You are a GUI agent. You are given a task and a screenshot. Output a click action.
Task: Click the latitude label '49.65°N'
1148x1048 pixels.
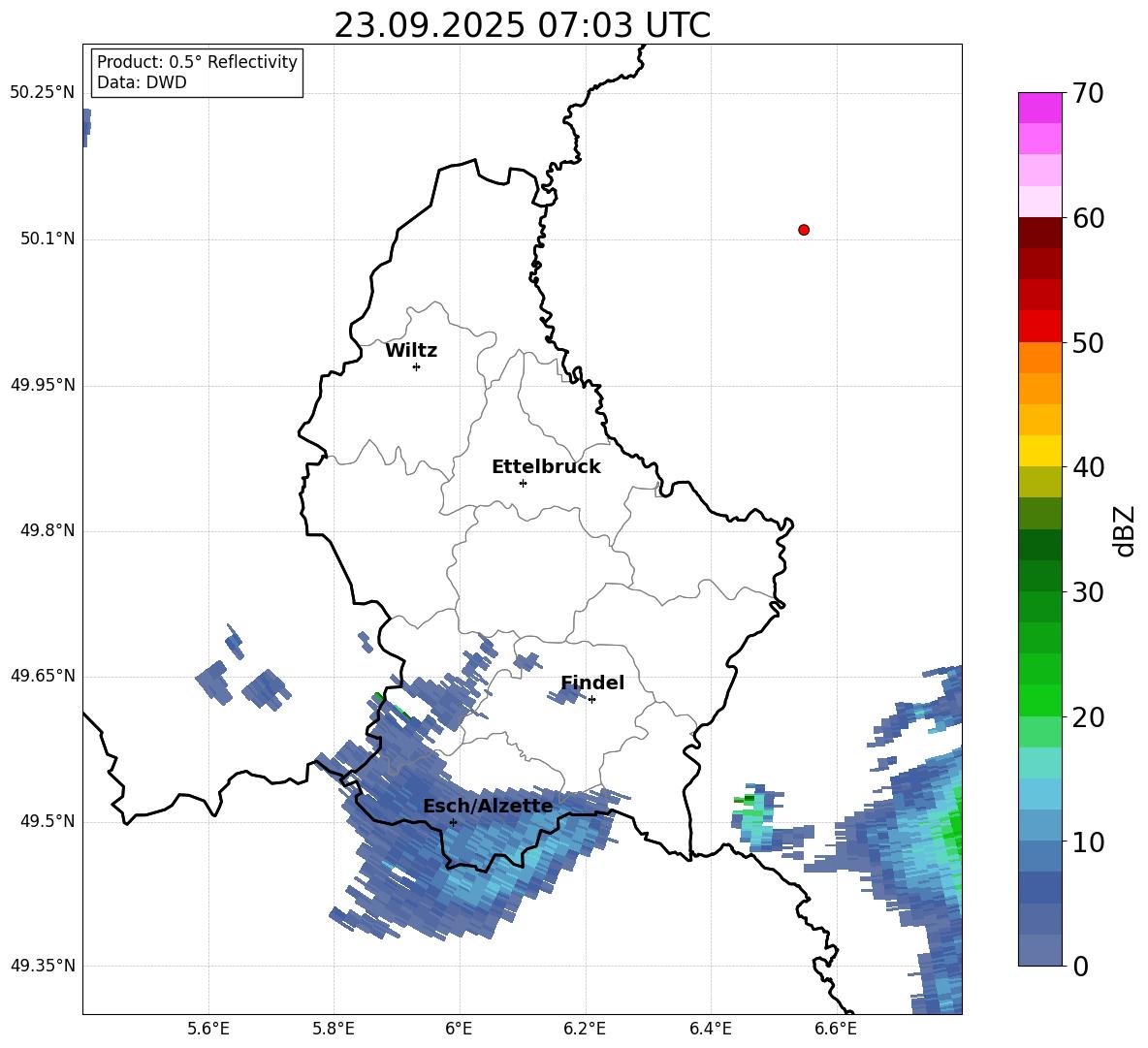43,676
